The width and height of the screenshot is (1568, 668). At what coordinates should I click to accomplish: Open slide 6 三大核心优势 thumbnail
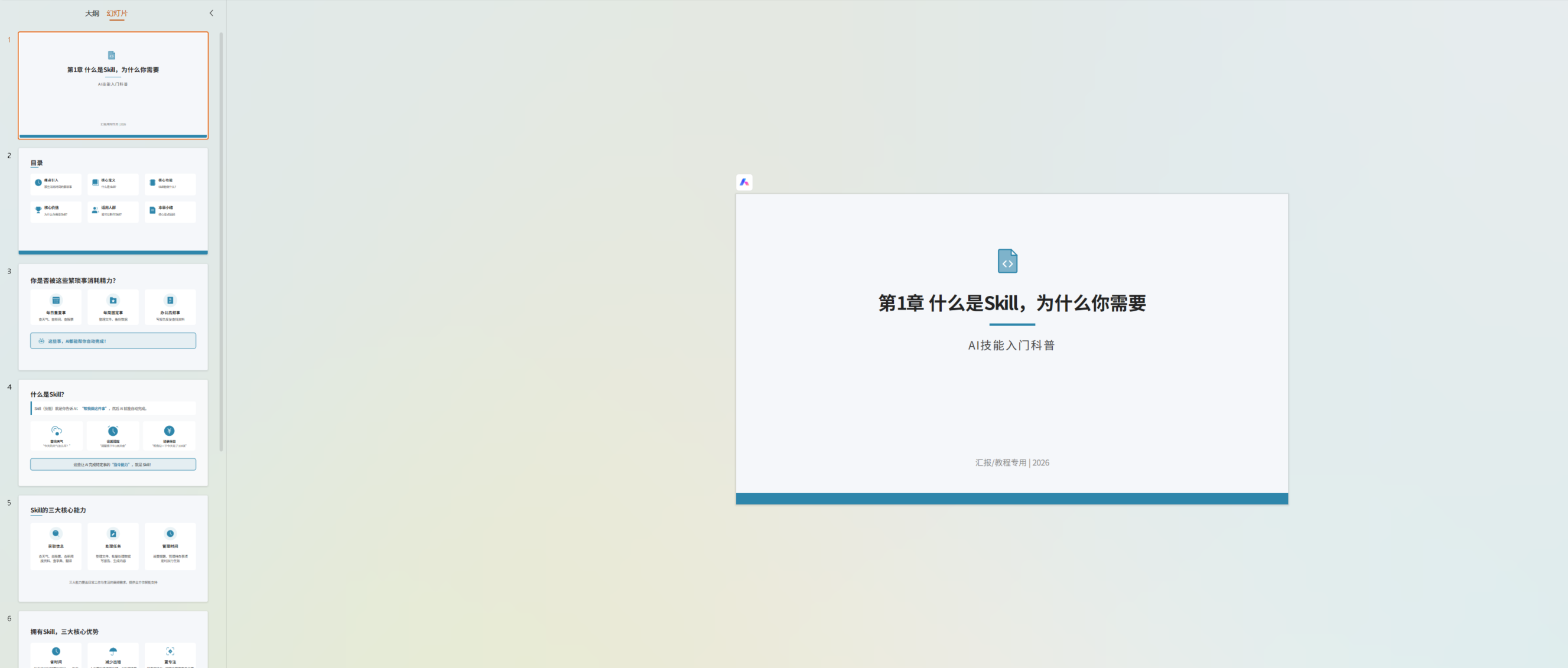(113, 639)
